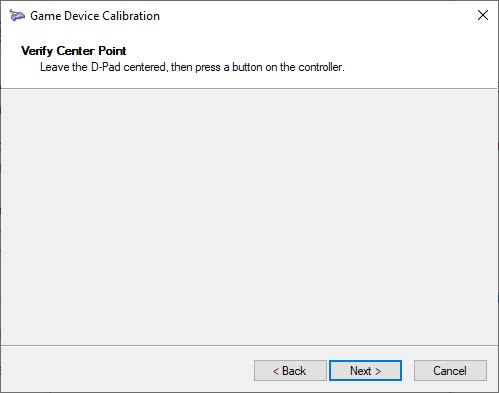
Task: Click the blue-outlined default Next button
Action: point(365,370)
